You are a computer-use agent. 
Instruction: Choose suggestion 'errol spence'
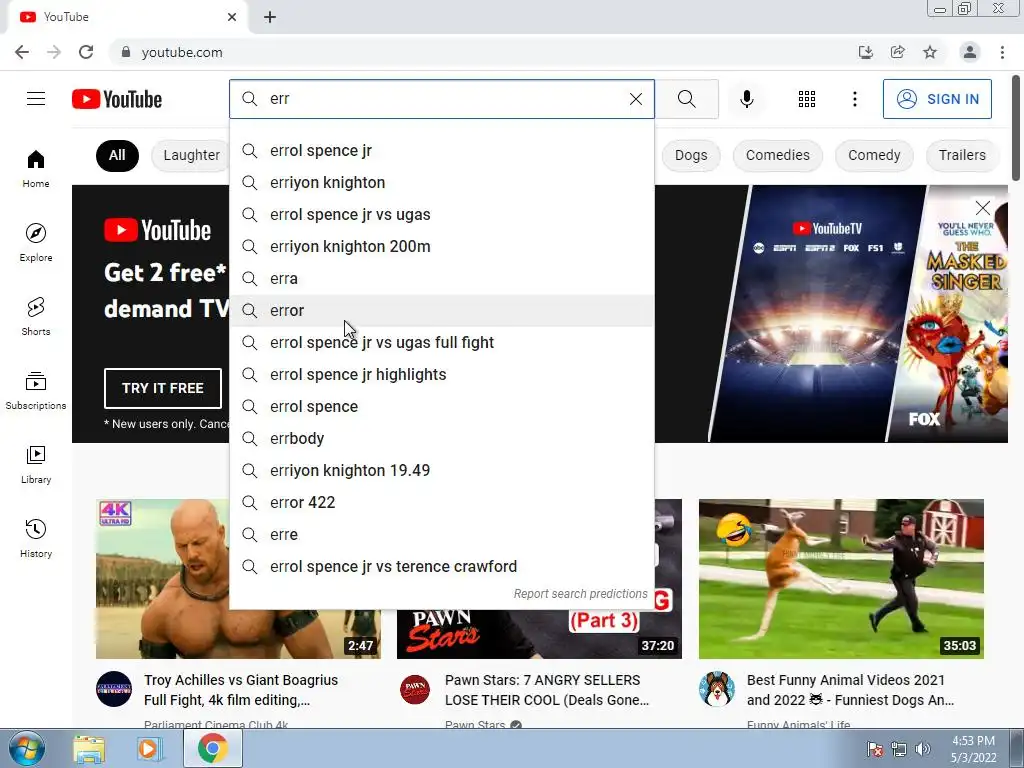441,406
